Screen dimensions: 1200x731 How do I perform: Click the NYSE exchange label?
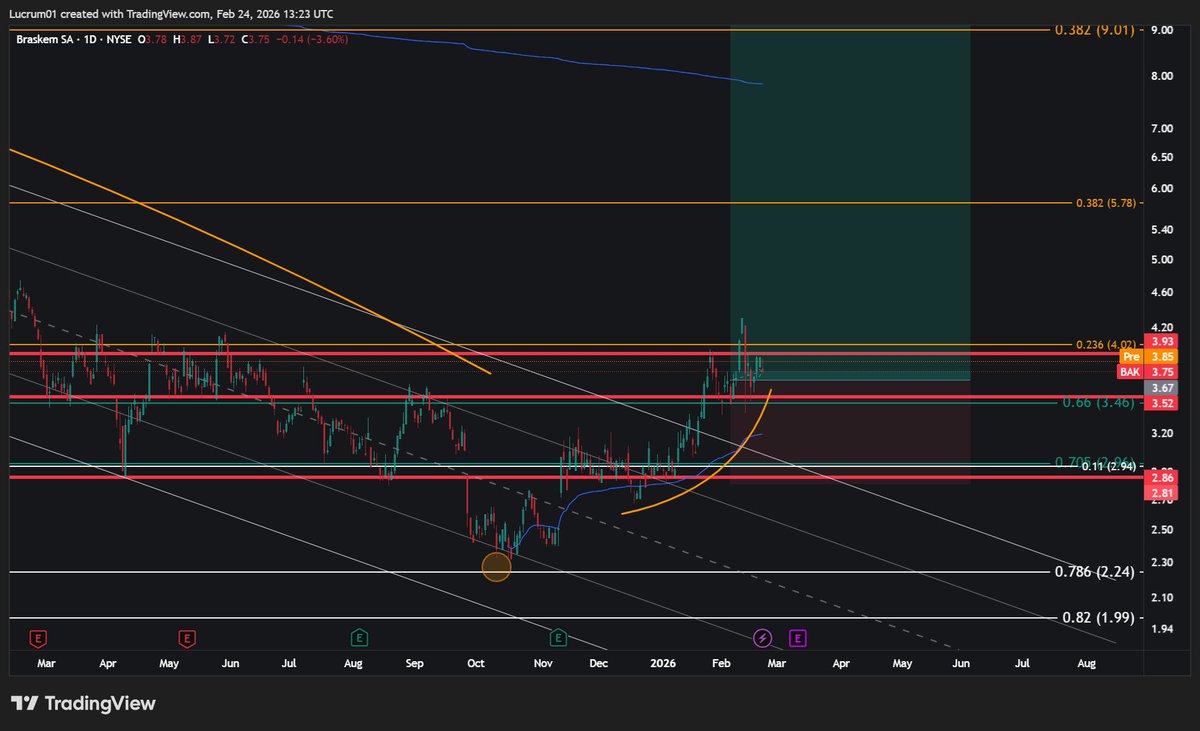tap(119, 38)
